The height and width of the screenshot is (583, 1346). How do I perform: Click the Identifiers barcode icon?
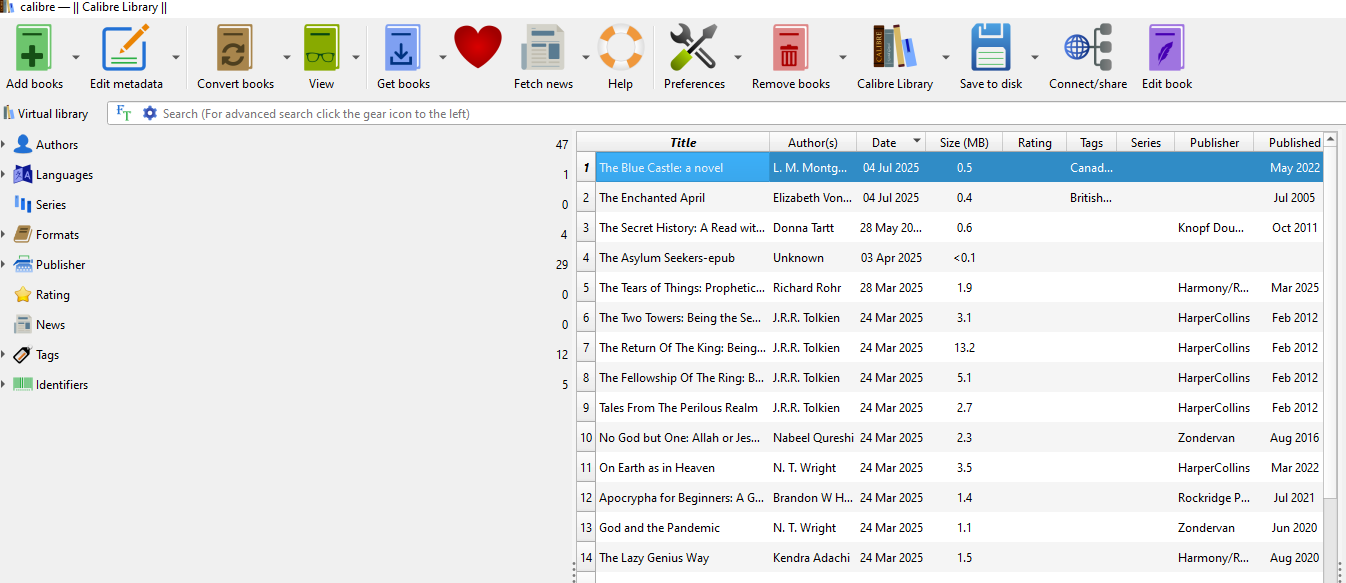coord(23,384)
